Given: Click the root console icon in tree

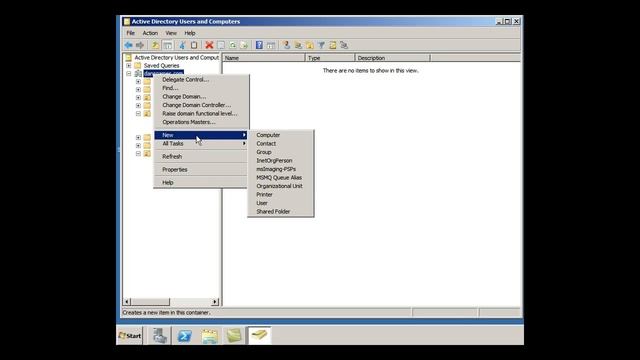Looking at the screenshot, I should (128, 58).
